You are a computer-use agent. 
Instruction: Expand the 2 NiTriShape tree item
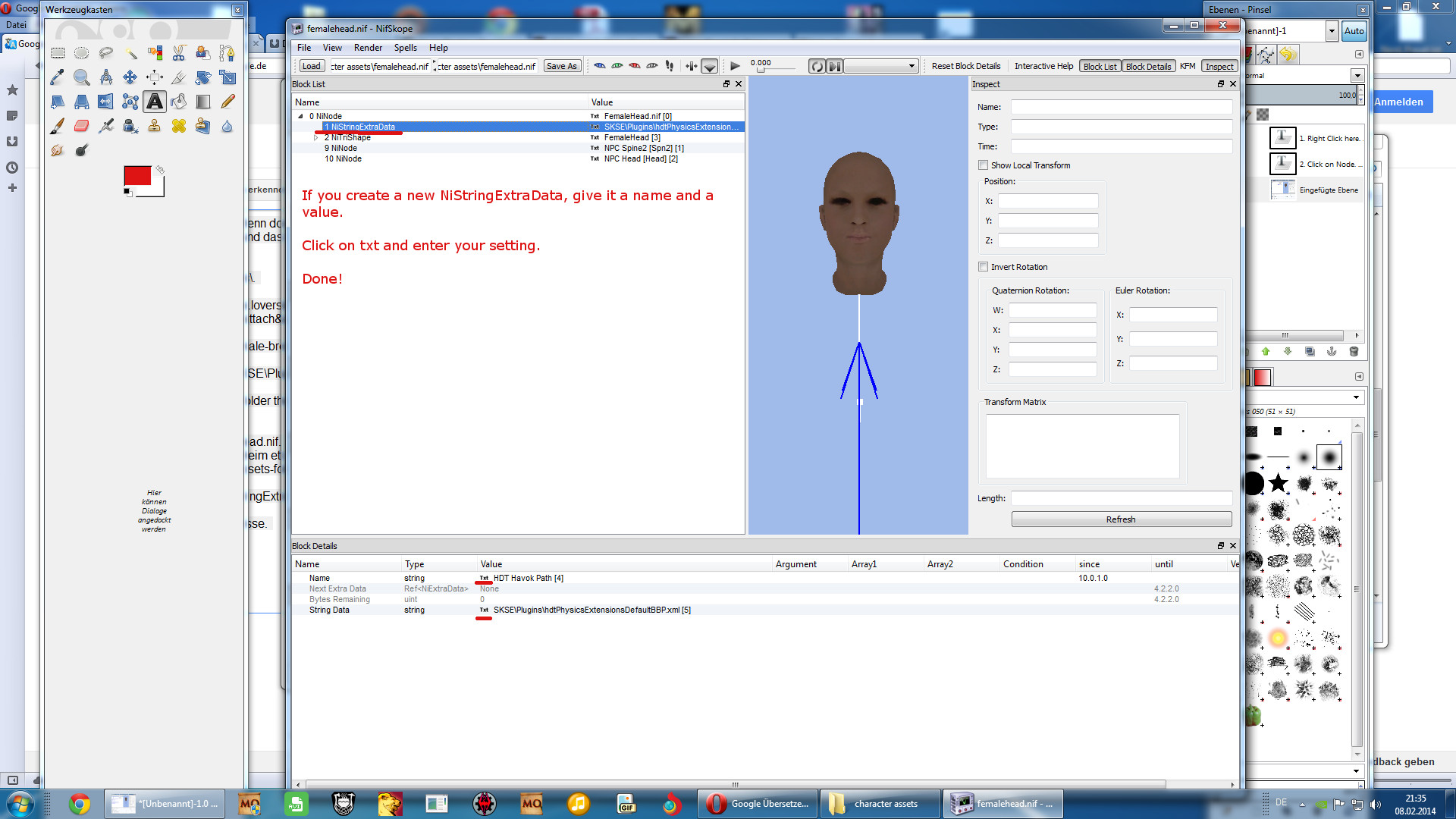[x=316, y=137]
